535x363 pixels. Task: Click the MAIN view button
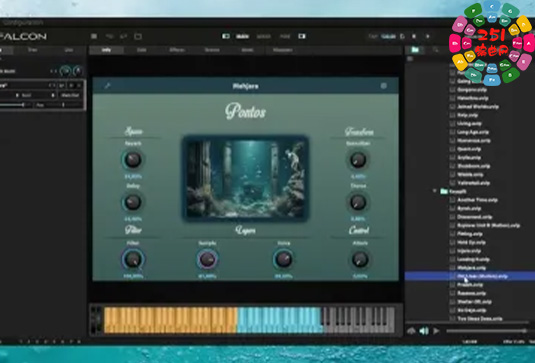243,36
